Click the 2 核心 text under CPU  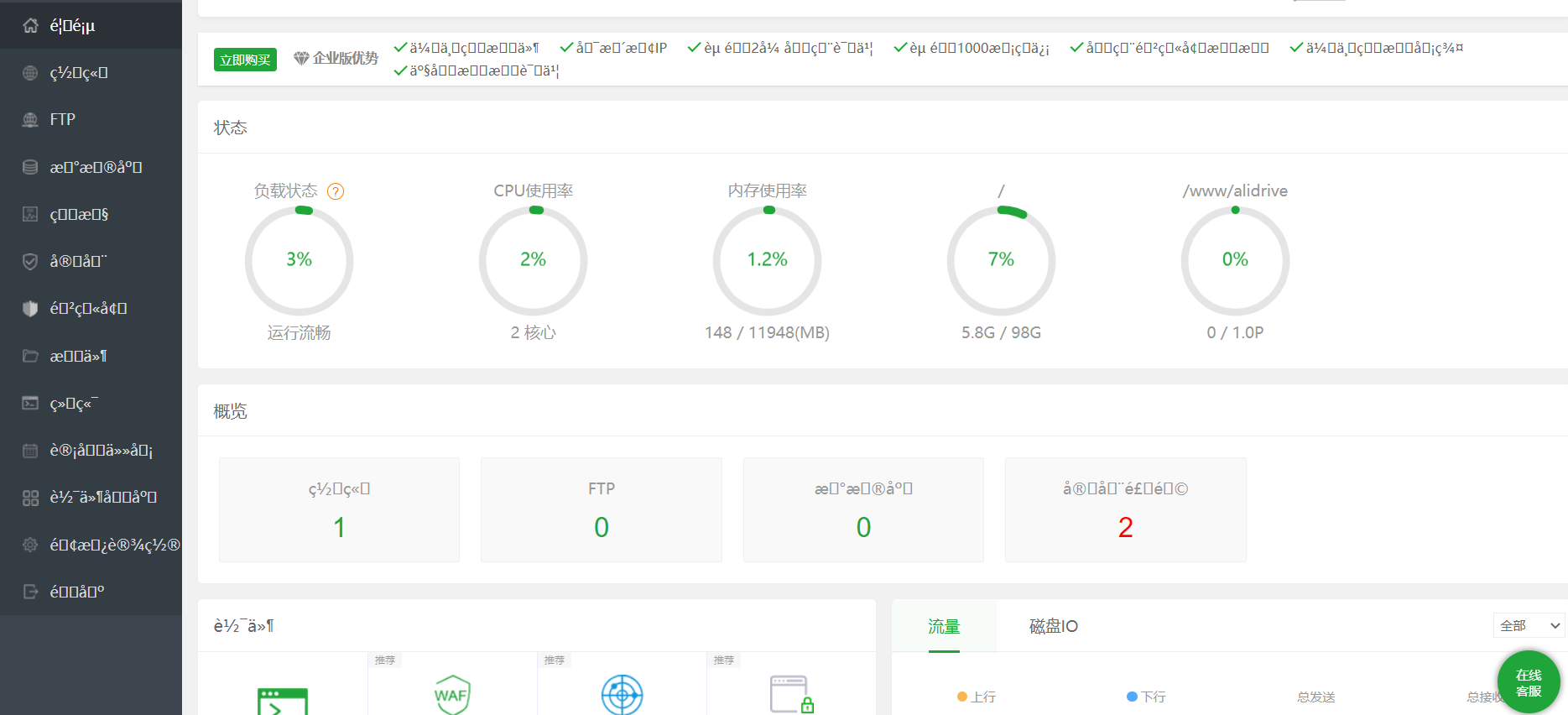pyautogui.click(x=534, y=333)
